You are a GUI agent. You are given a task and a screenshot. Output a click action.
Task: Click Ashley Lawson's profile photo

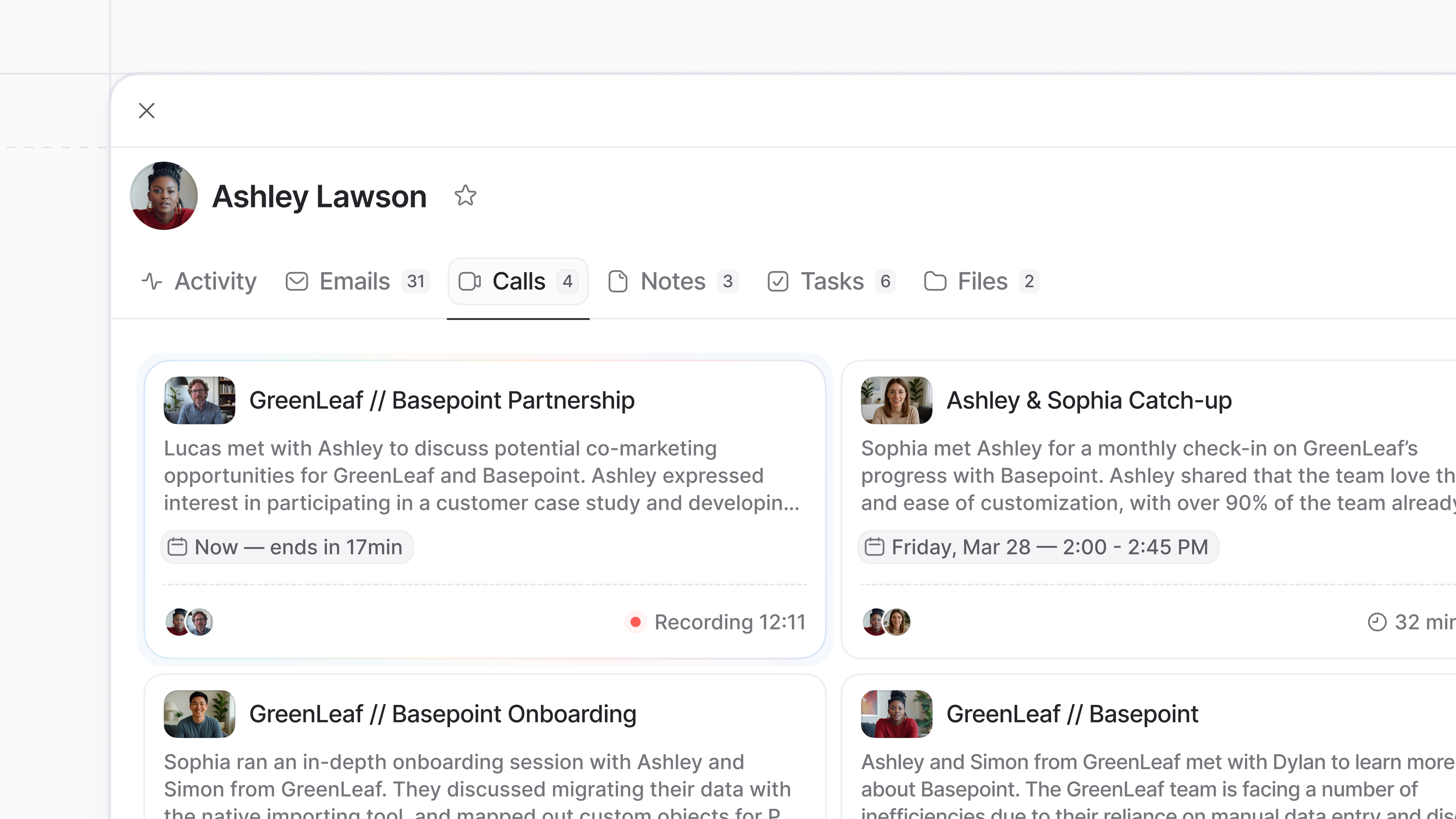click(164, 196)
